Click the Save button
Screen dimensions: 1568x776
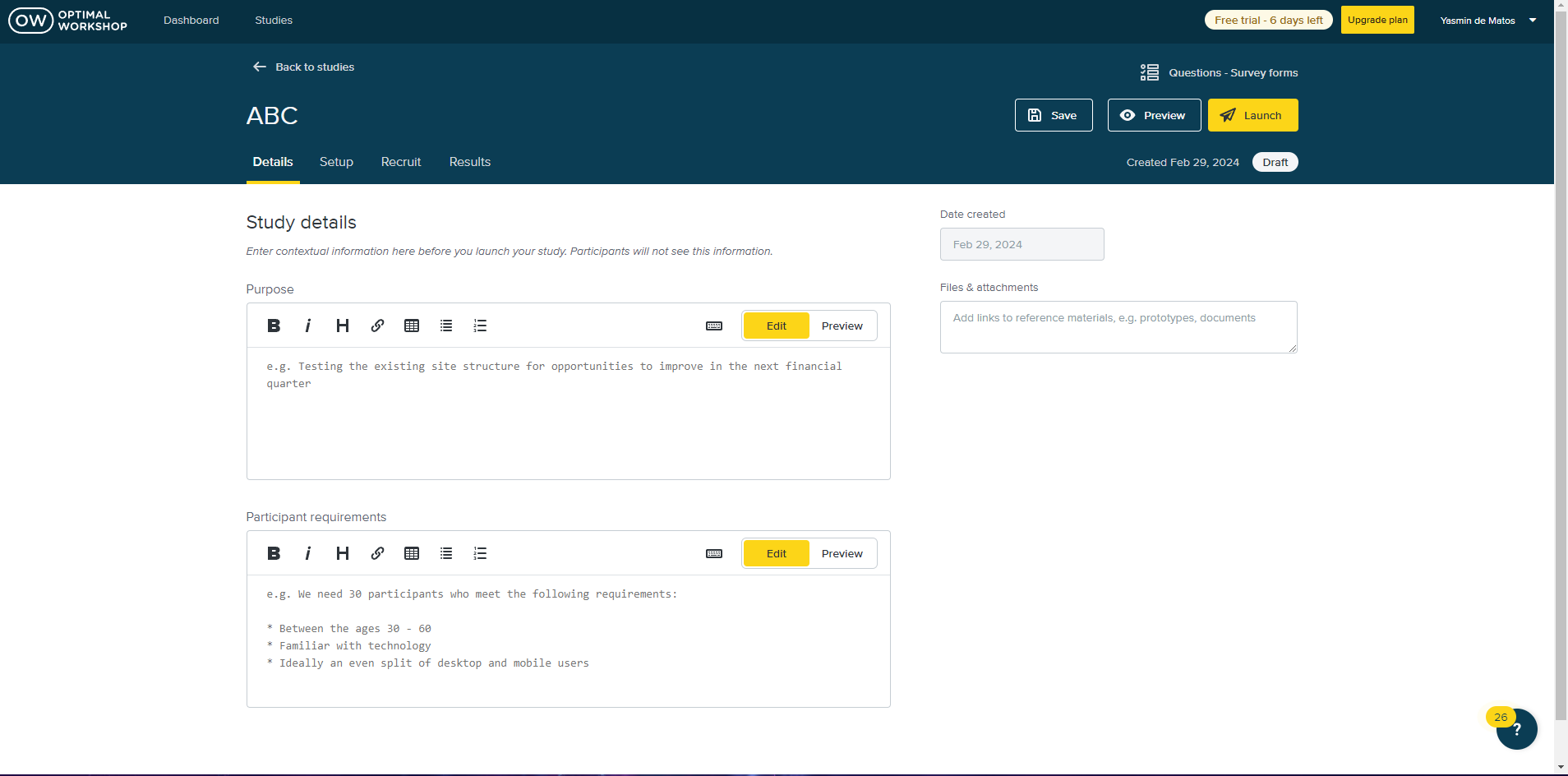click(x=1054, y=115)
